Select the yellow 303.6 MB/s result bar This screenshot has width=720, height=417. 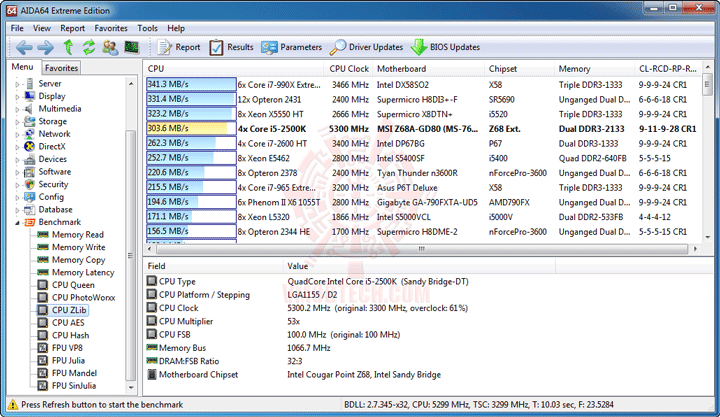coord(191,129)
